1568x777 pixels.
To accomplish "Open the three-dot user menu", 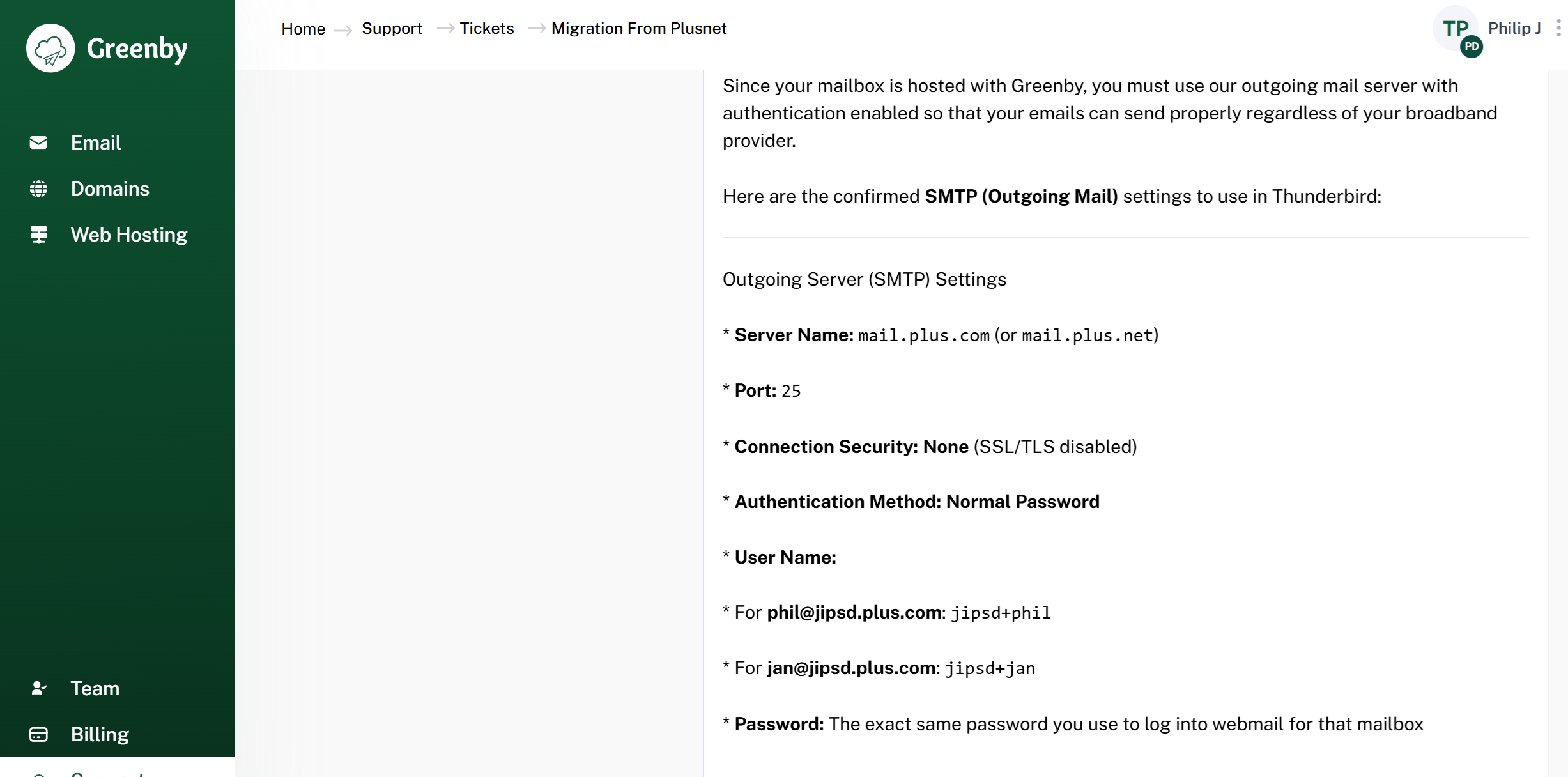I will coord(1558,28).
